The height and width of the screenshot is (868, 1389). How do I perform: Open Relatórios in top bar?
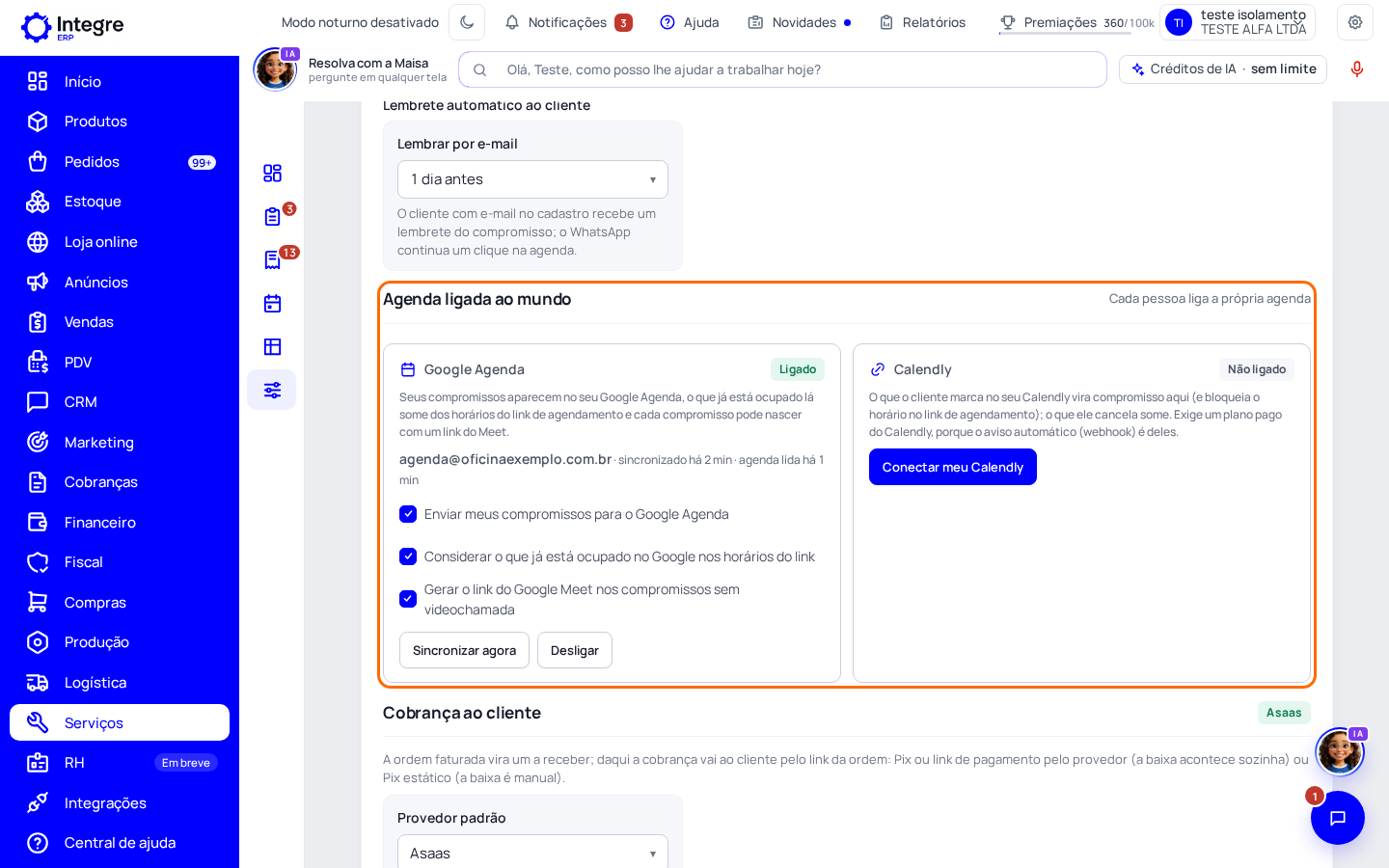point(922,22)
